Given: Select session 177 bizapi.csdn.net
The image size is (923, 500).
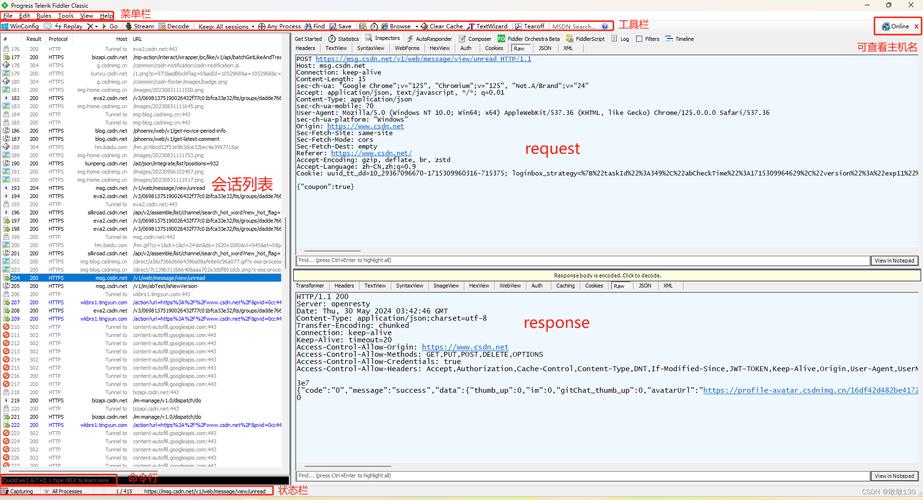Looking at the screenshot, I should [142, 57].
